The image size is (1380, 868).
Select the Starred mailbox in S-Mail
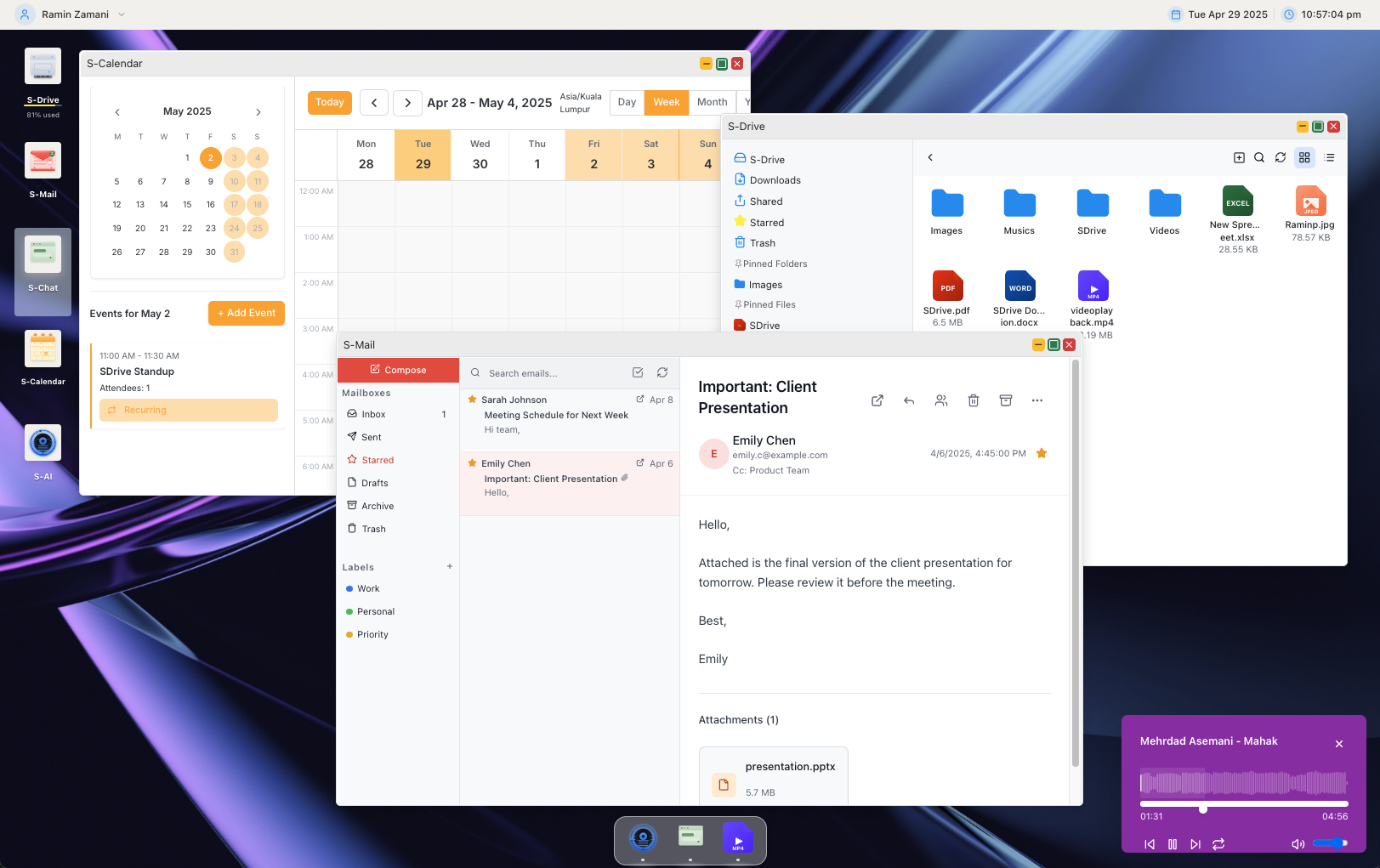[x=376, y=460]
